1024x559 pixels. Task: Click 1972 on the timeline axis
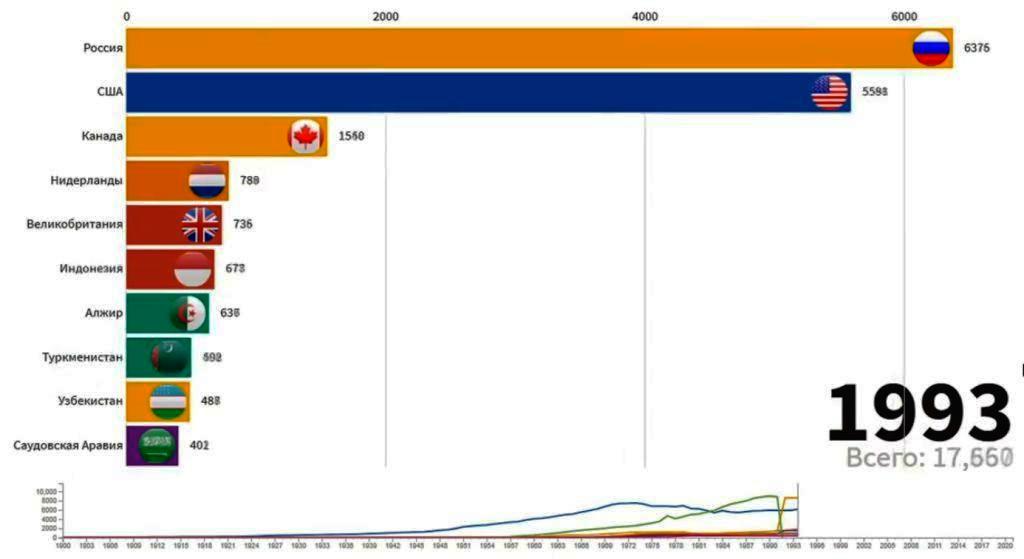click(x=628, y=545)
